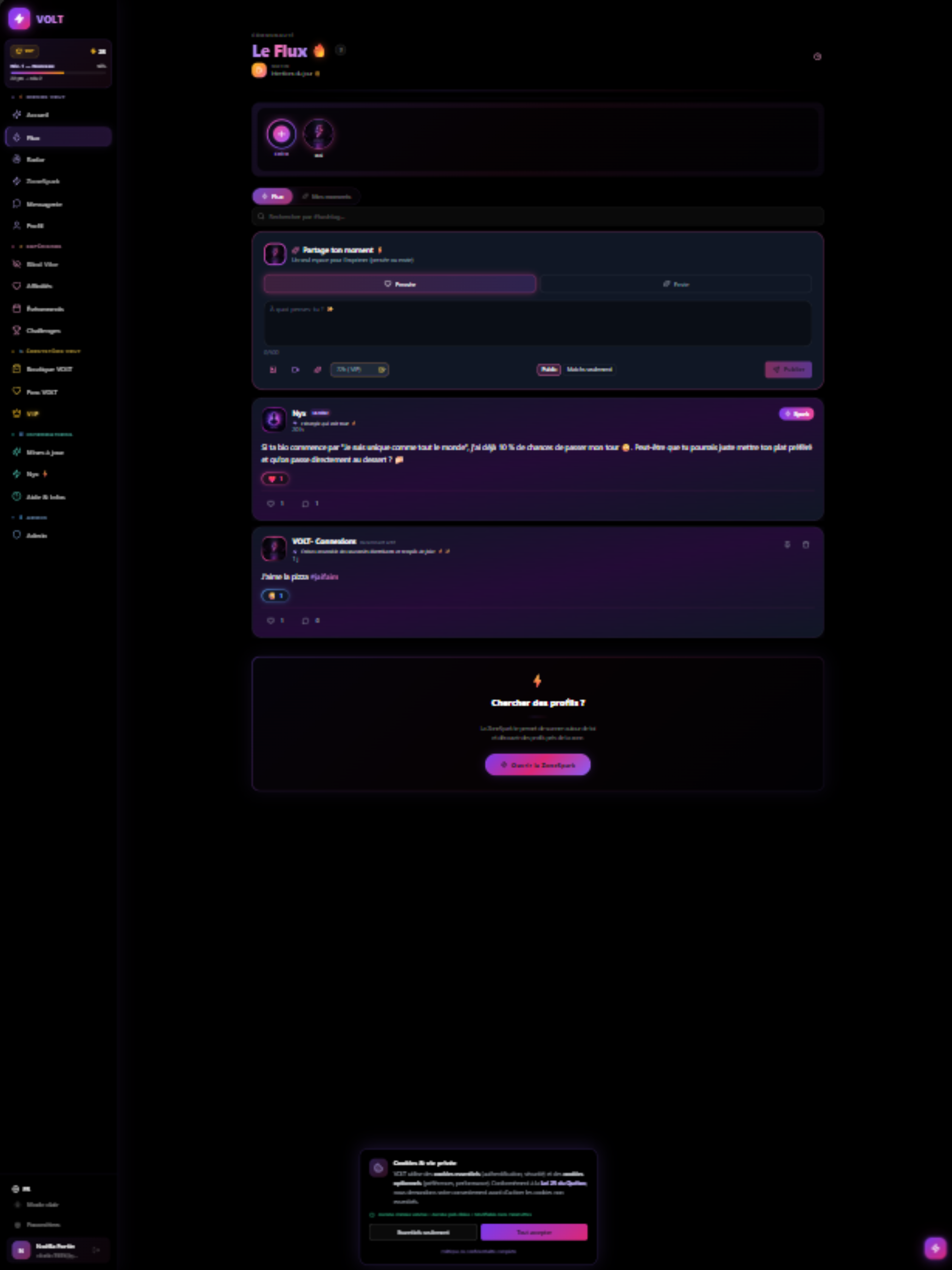
Task: Like the J'aime la pizza post
Action: point(275,621)
